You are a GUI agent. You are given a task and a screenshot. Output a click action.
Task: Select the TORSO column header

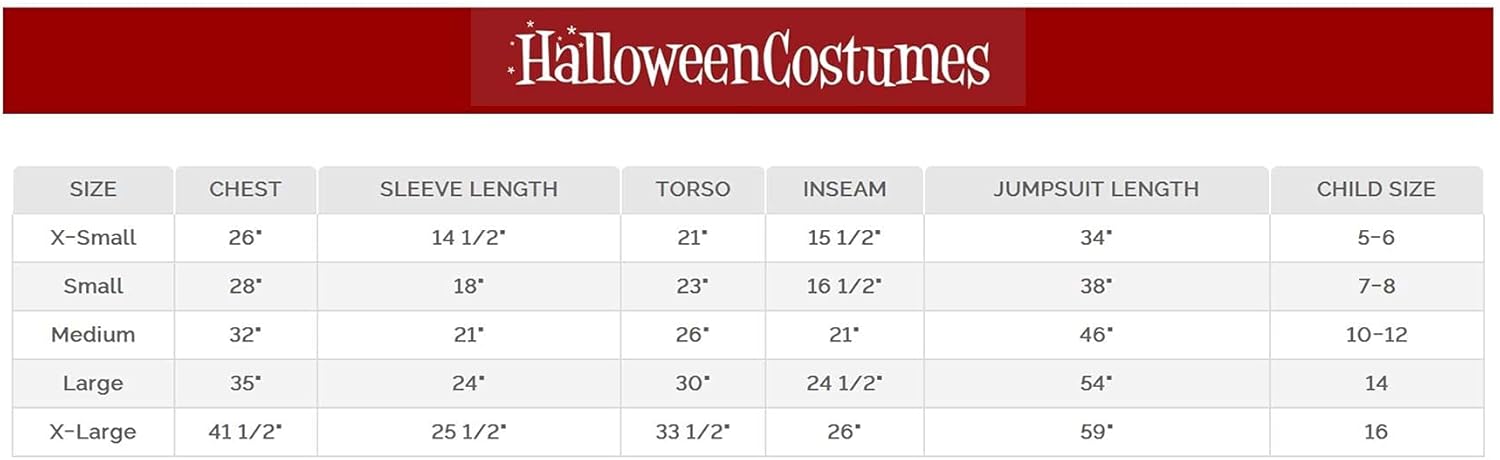(693, 189)
